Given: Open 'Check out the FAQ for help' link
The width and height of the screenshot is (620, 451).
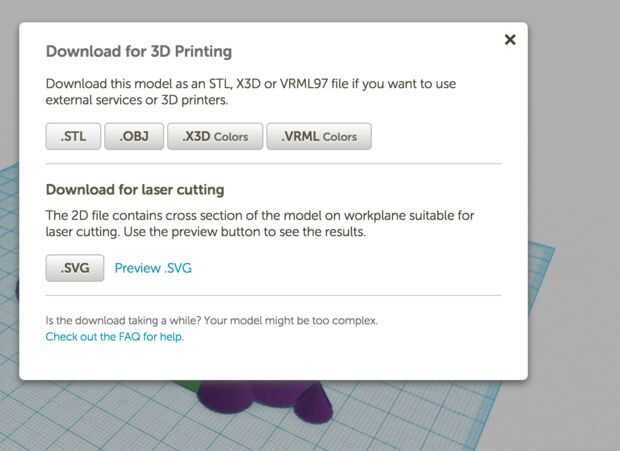Looking at the screenshot, I should tap(115, 337).
